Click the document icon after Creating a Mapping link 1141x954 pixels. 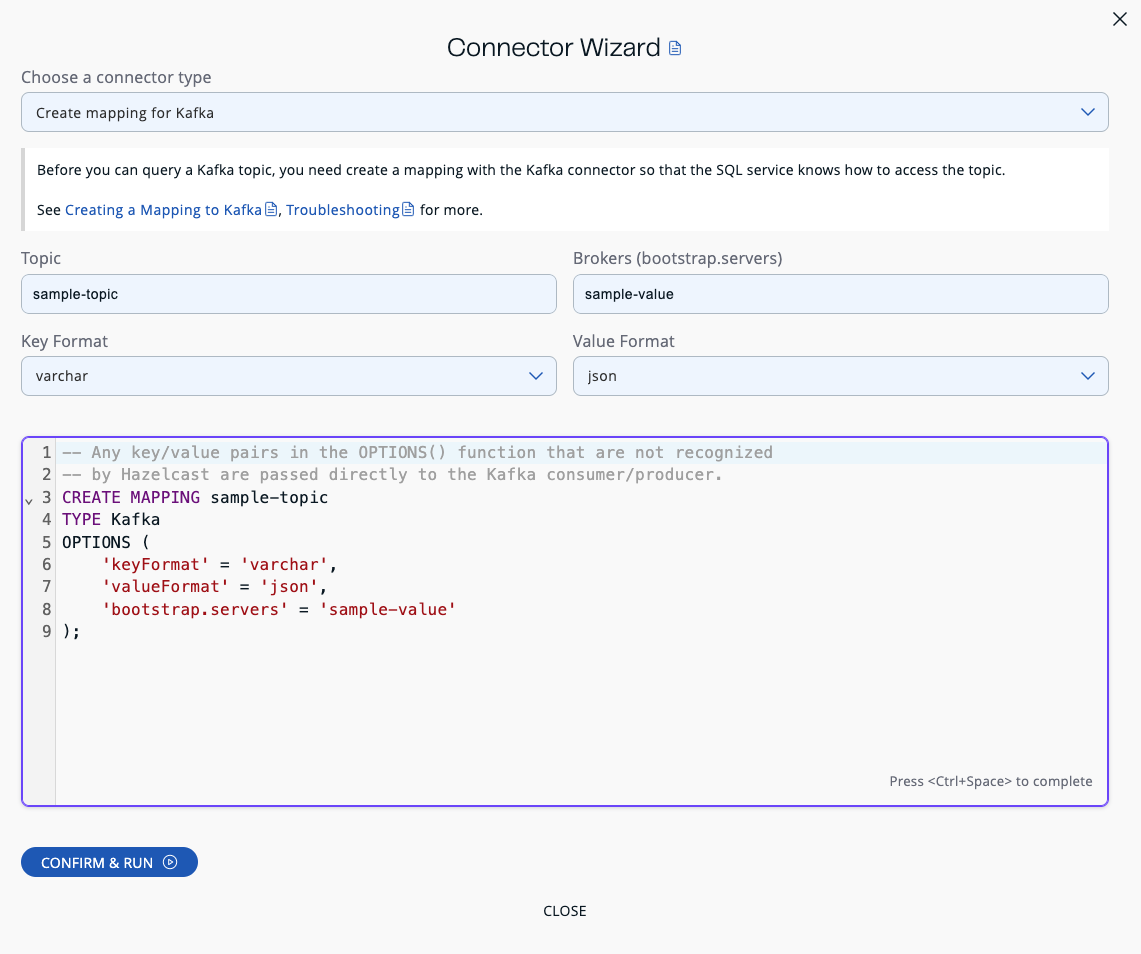coord(271,209)
